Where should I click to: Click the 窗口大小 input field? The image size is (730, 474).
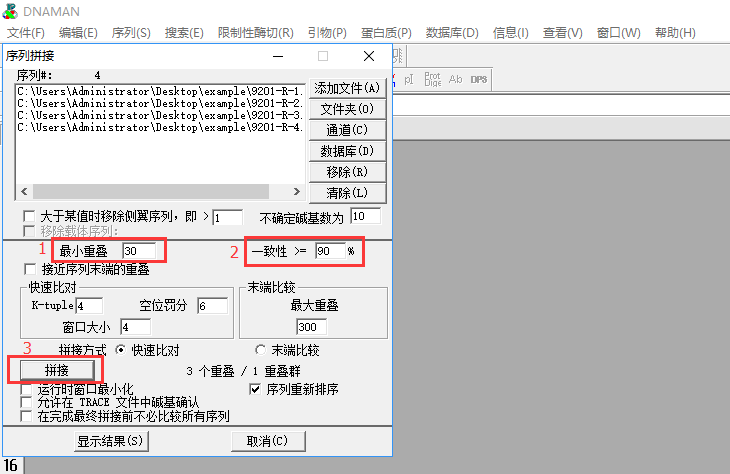pyautogui.click(x=135, y=327)
